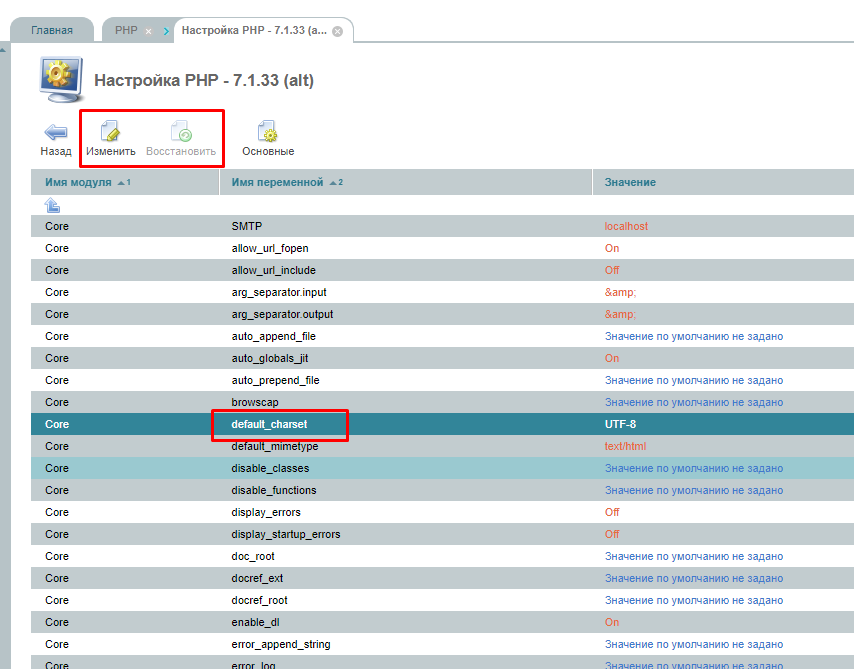The width and height of the screenshot is (854, 669).
Task: Switch to the PHP tab
Action: point(126,31)
